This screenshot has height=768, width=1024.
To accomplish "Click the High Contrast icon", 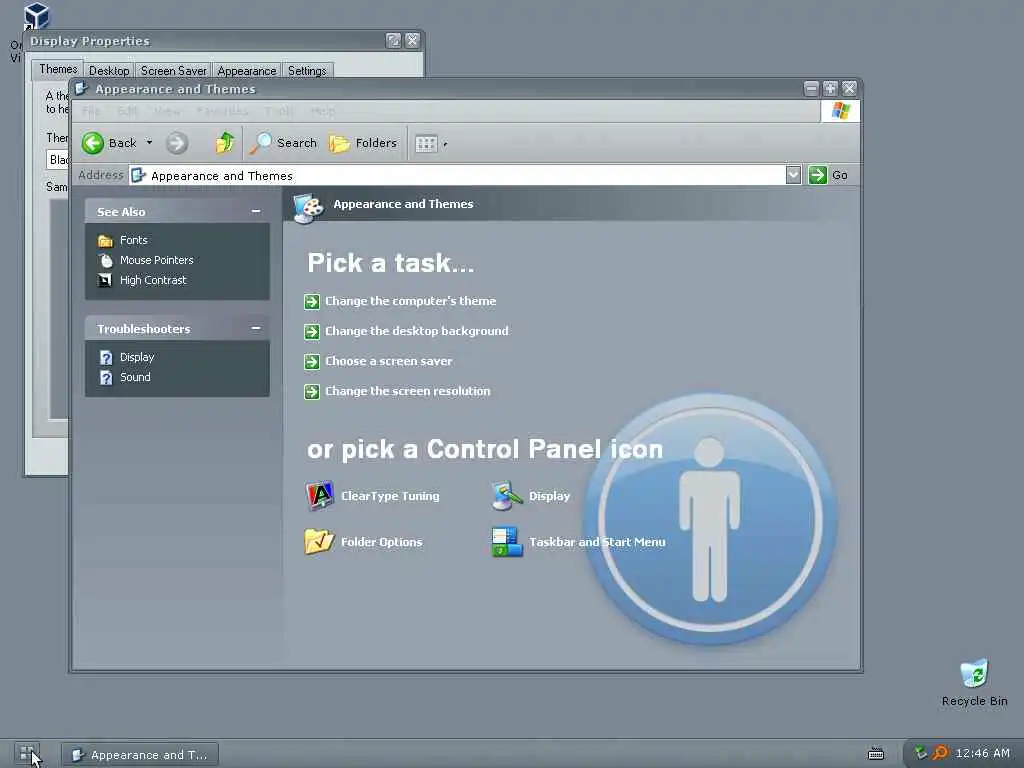I will pos(104,280).
